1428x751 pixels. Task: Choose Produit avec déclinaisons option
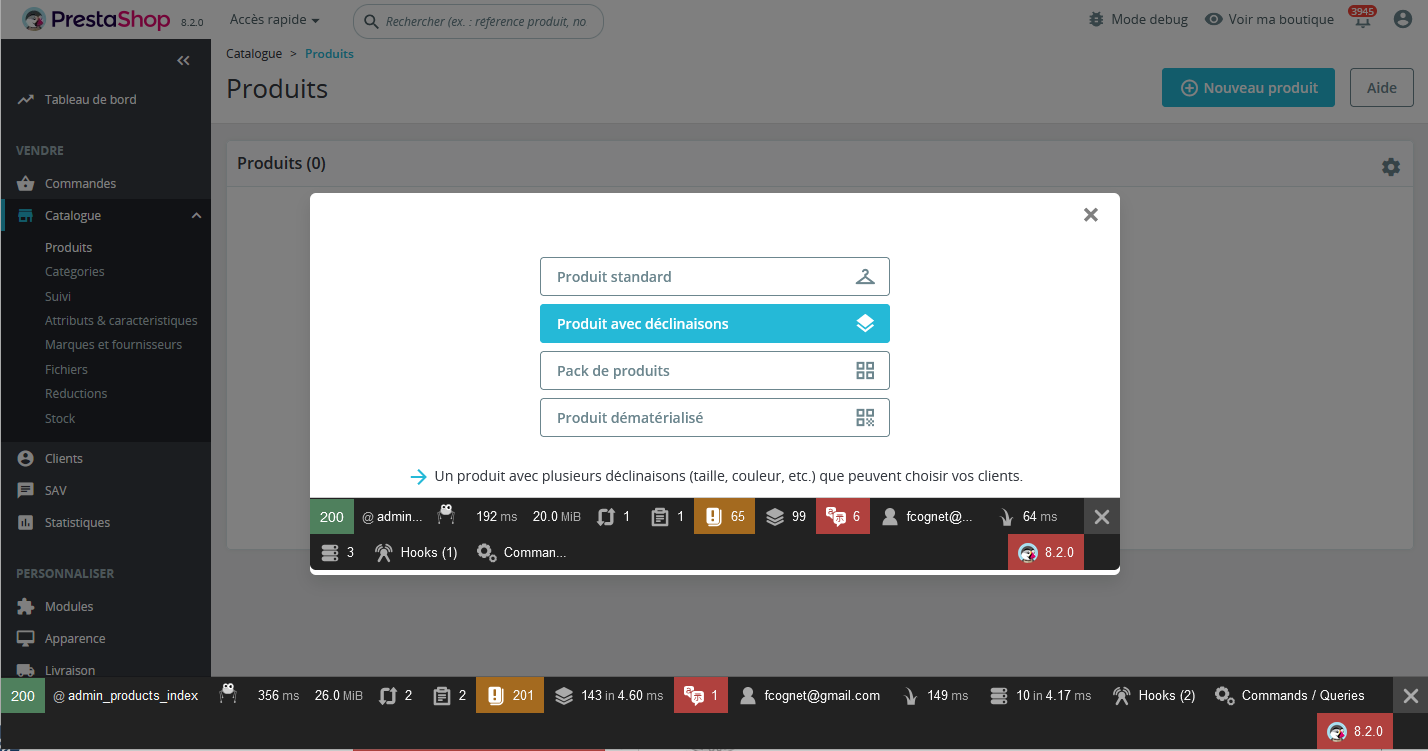click(x=715, y=323)
